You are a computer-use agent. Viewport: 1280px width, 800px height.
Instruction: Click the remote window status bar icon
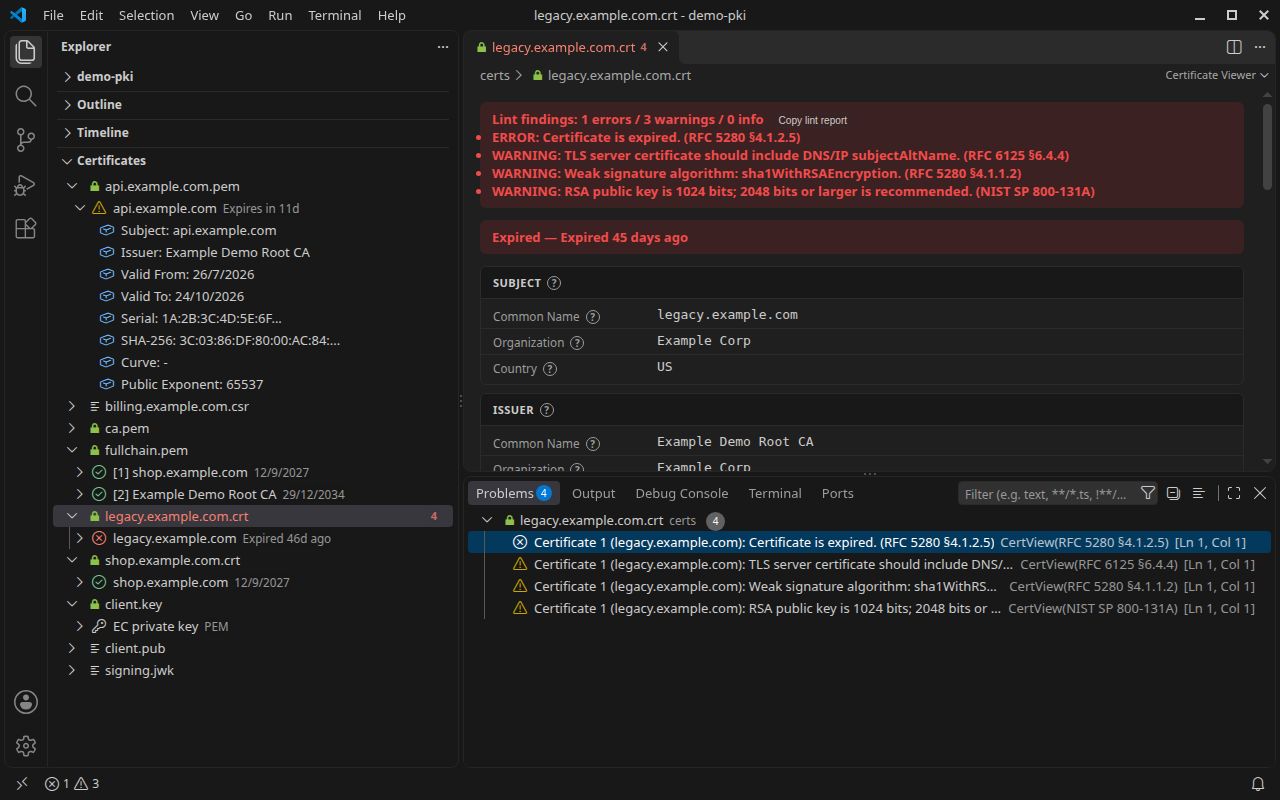pos(23,784)
